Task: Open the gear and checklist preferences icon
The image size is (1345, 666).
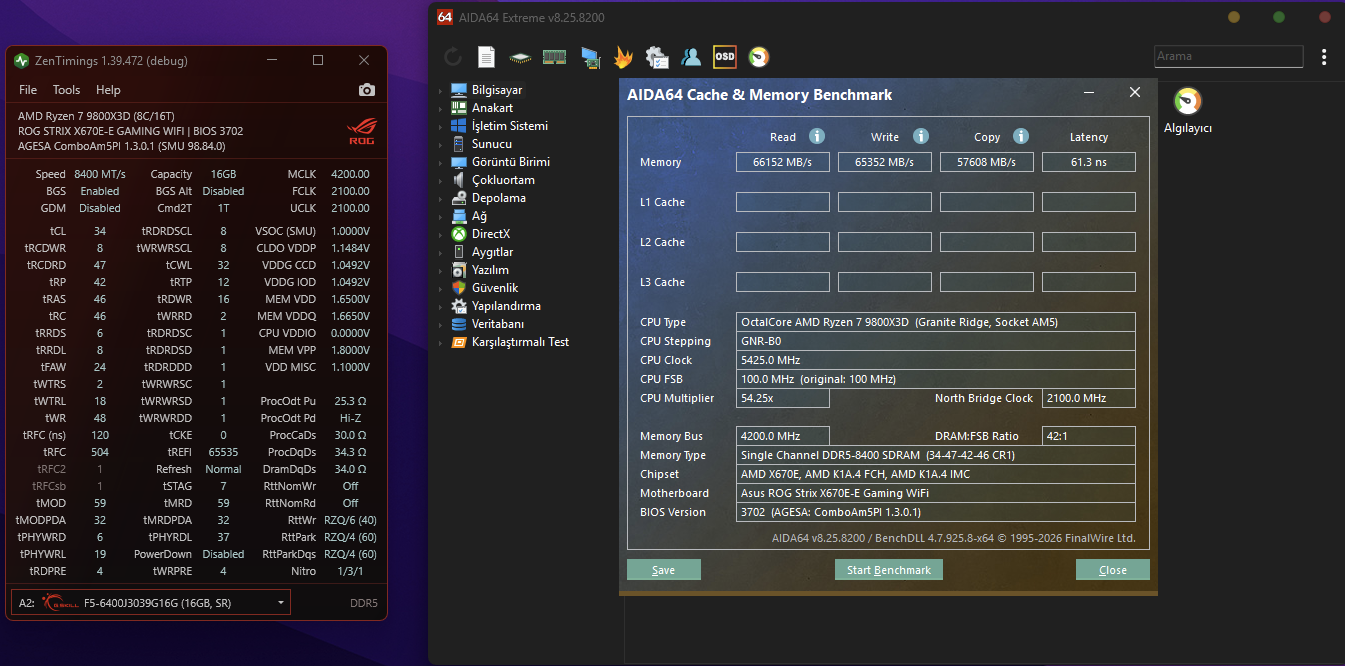Action: [657, 57]
